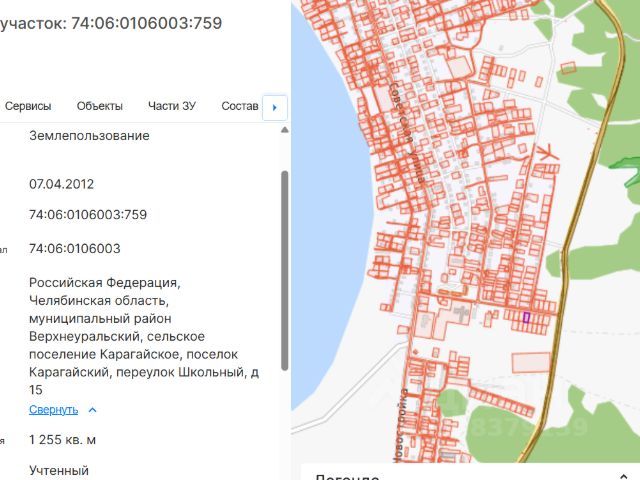The height and width of the screenshot is (480, 640).
Task: Collapse address with the Свернуть link
Action: point(53,409)
